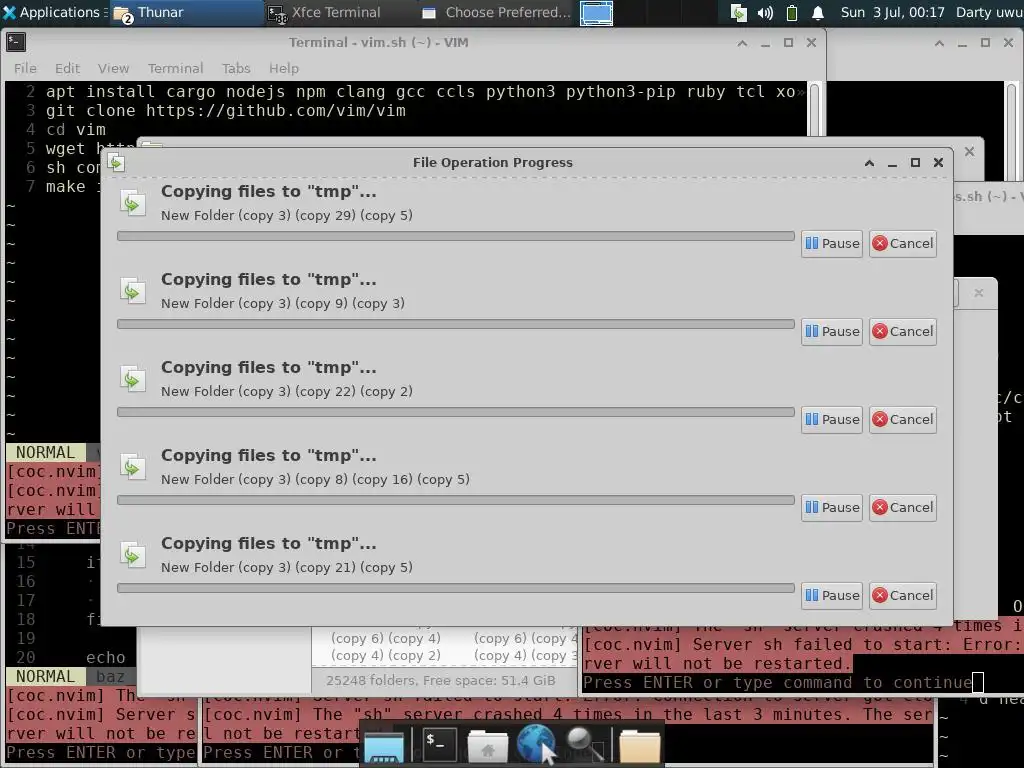Open the notifications bell icon
1024x768 pixels.
(x=818, y=12)
